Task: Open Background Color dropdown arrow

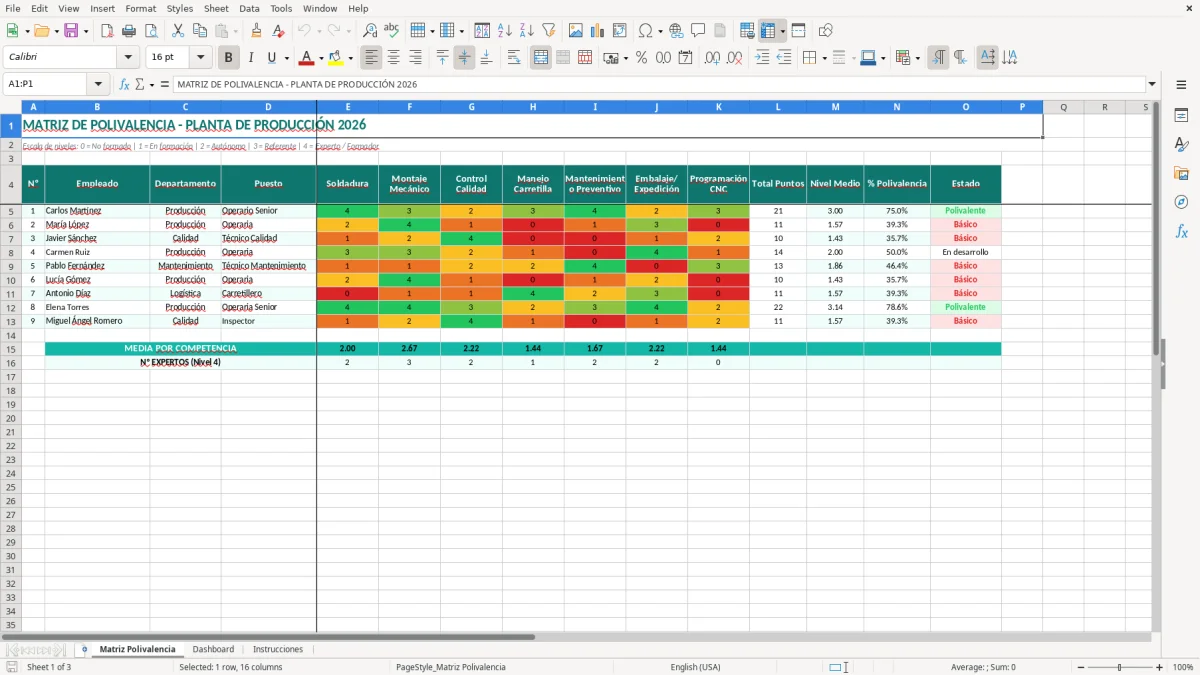Action: (350, 57)
